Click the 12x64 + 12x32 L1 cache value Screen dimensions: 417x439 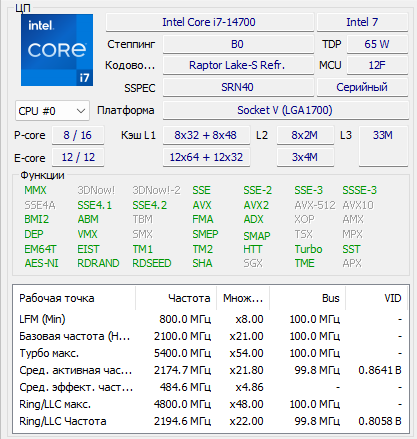click(x=206, y=157)
